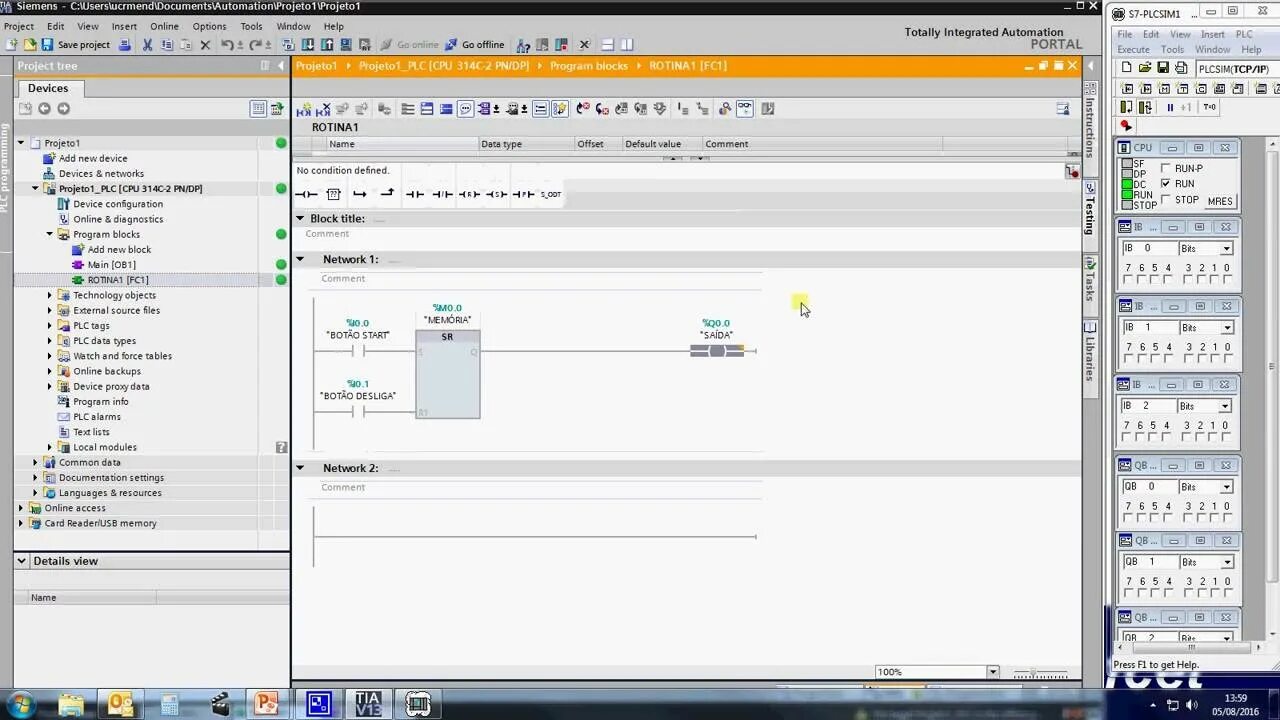This screenshot has width=1280, height=720.
Task: Toggle bit 7 checkbox of IB 0
Action: pos(1127,280)
